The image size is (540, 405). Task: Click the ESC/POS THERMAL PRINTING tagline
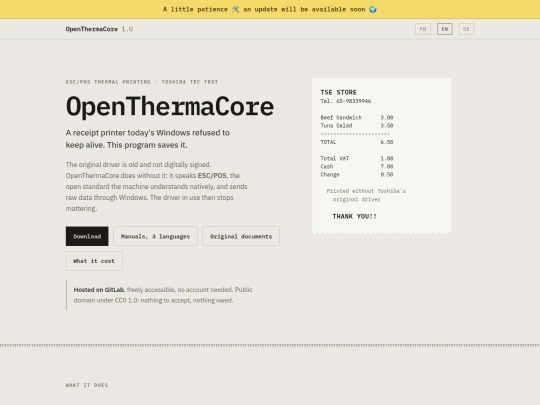142,82
